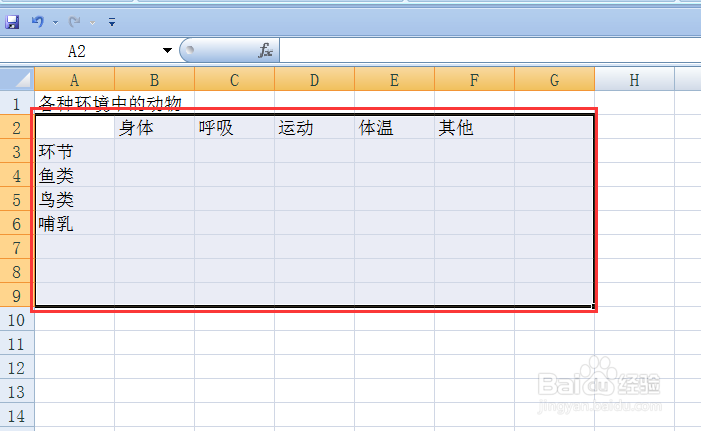The width and height of the screenshot is (701, 431).
Task: Click the cell labeled 哺乳
Action: click(x=75, y=224)
